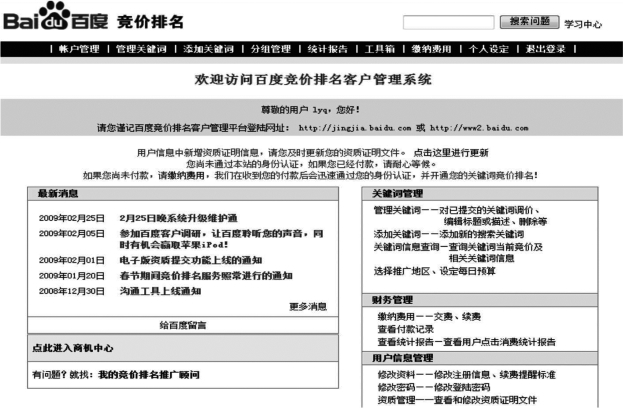Click the 2009年02月25日 date text
Screen dimensions: 623x408
coord(72,218)
